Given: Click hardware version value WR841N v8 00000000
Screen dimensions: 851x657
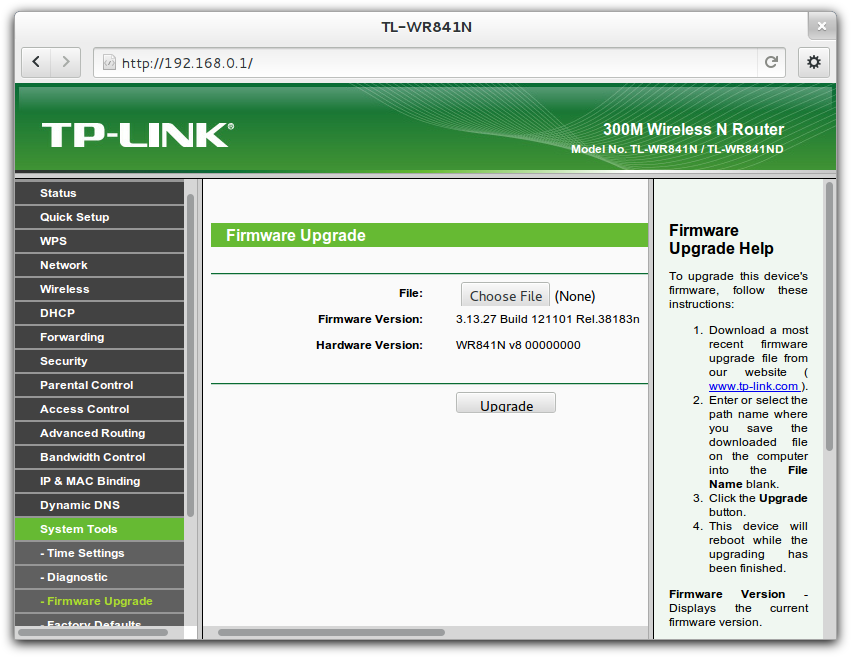Looking at the screenshot, I should 518,345.
